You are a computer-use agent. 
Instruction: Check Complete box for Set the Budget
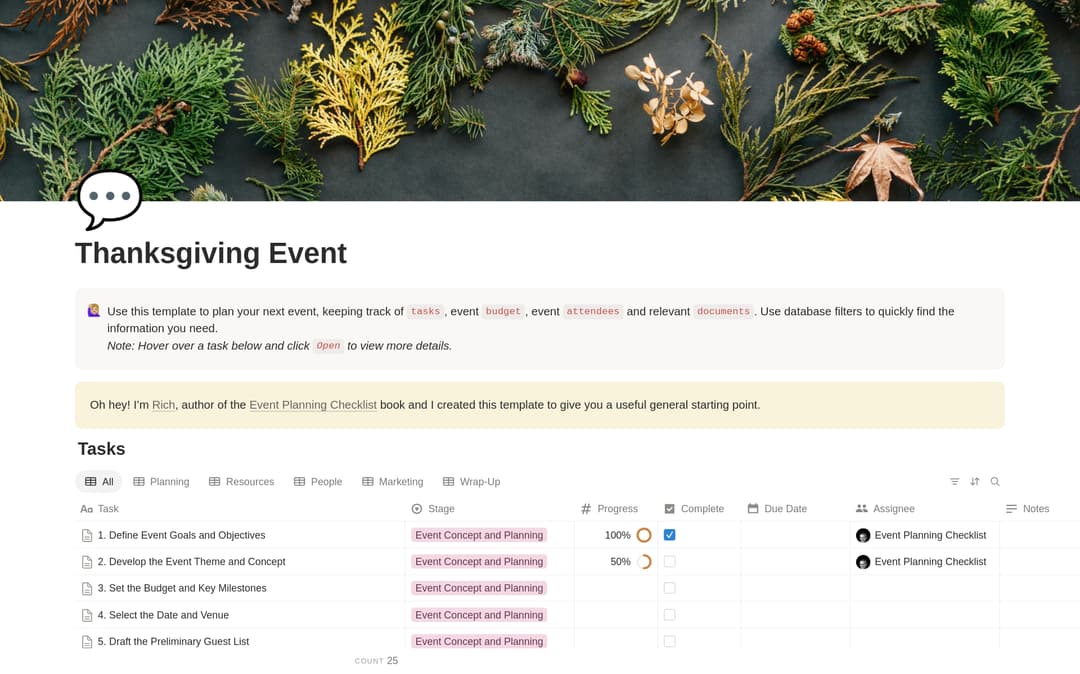pyautogui.click(x=669, y=588)
